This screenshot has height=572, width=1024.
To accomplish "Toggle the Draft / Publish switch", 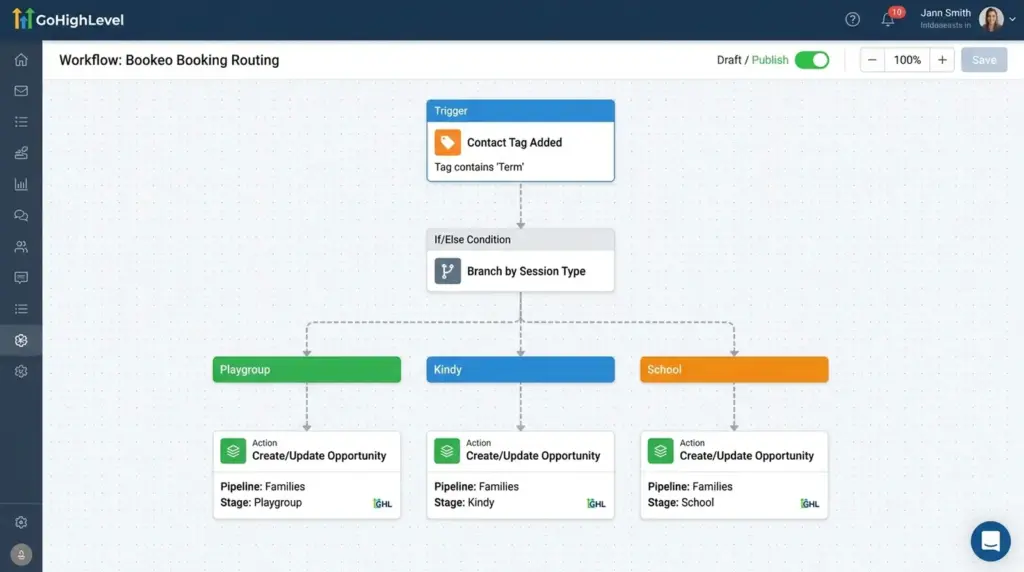I will (x=812, y=60).
